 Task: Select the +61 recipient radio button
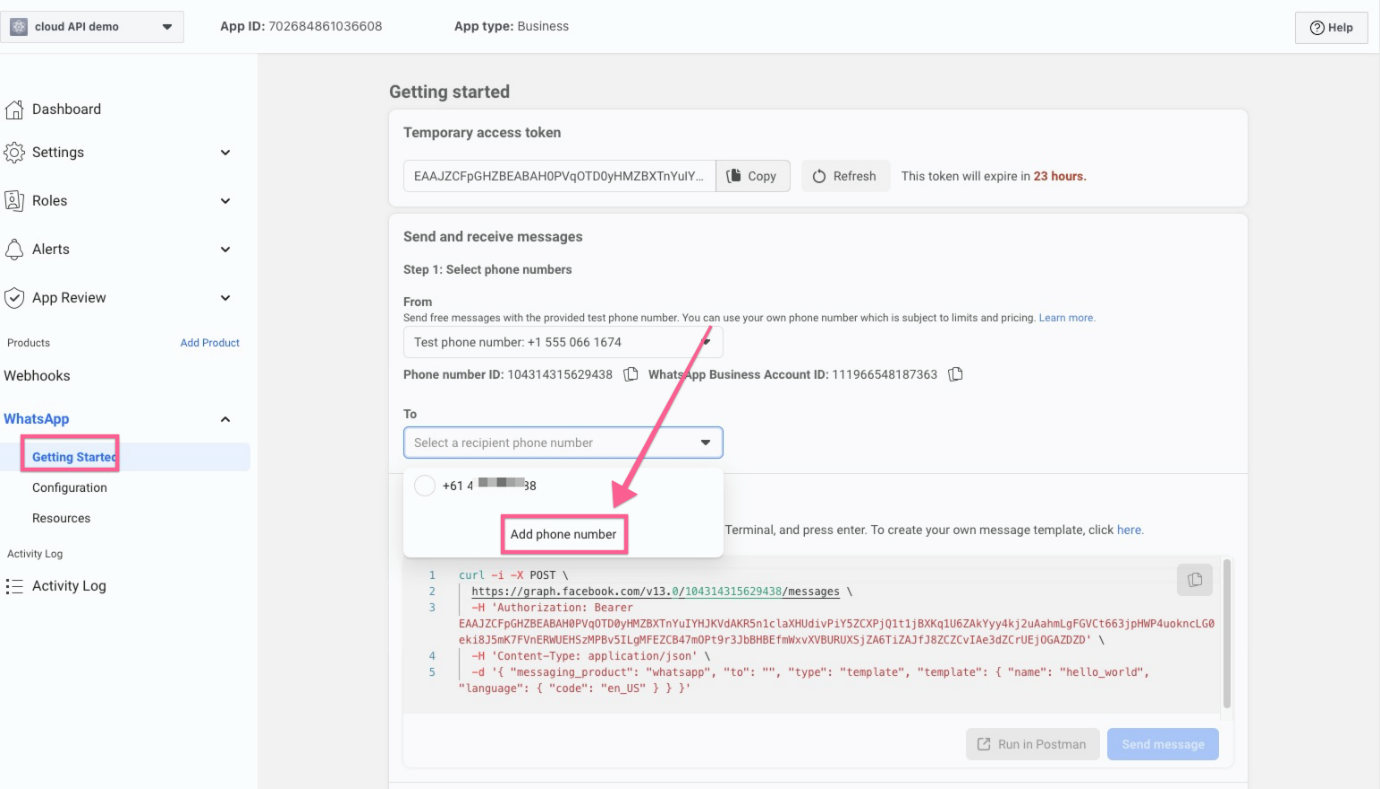pos(425,486)
